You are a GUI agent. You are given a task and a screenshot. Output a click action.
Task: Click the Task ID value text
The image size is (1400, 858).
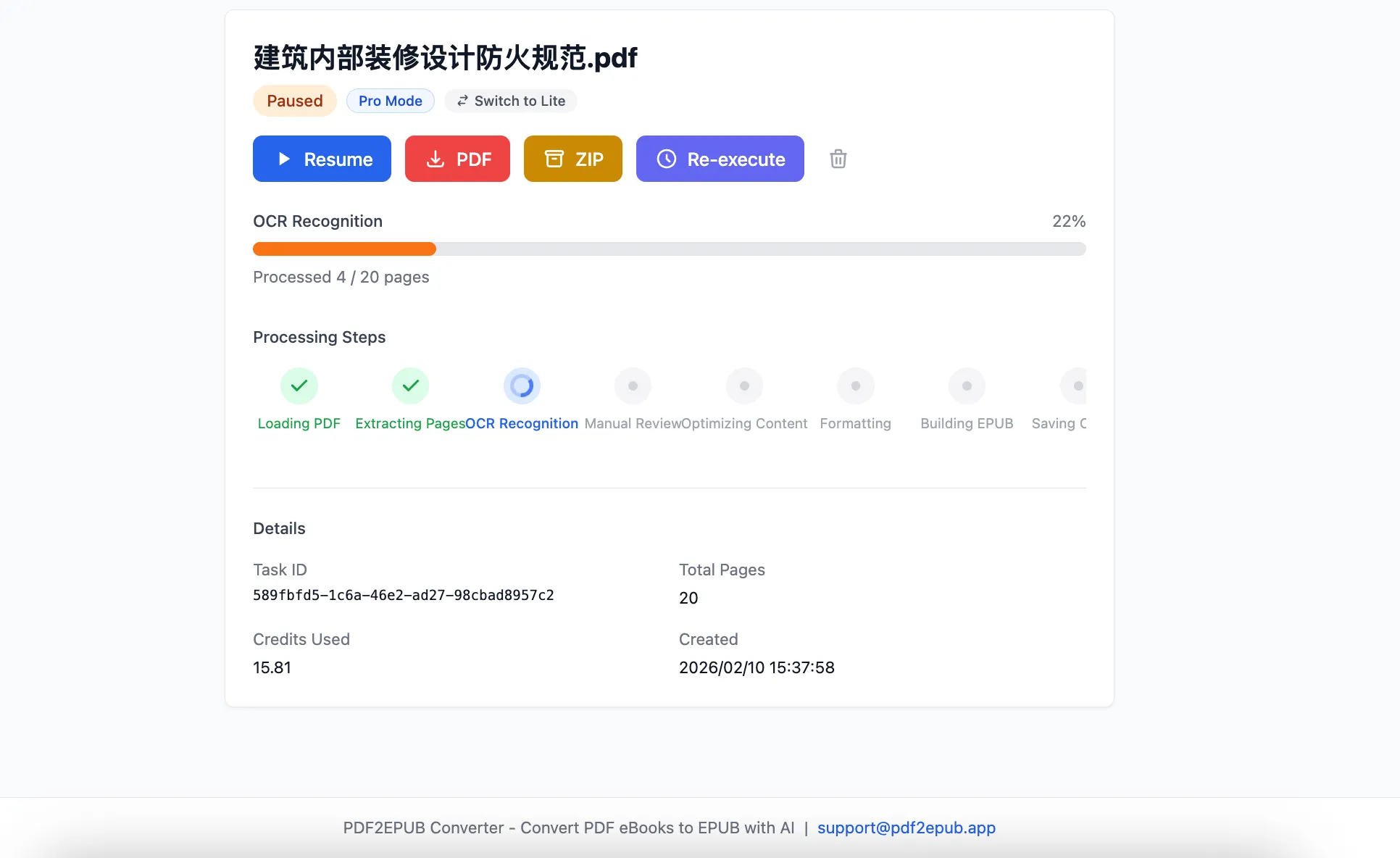pyautogui.click(x=403, y=595)
